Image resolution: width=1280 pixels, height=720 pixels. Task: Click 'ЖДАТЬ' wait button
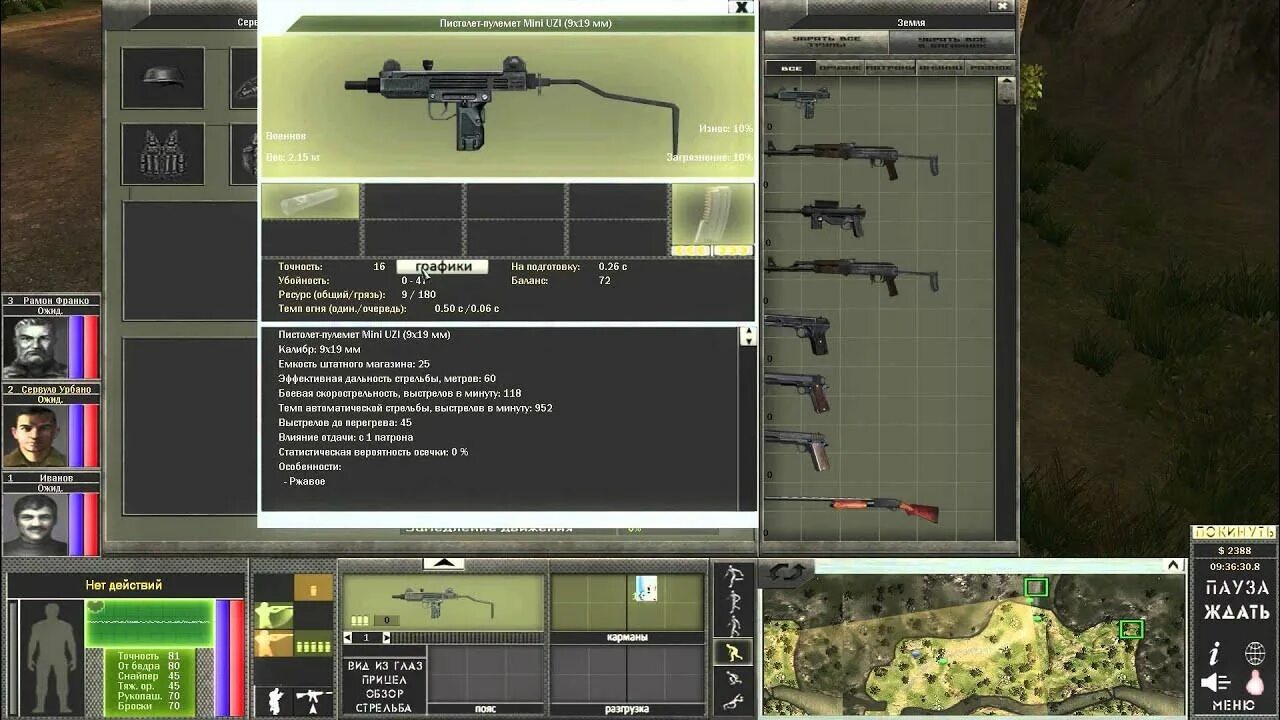[x=1237, y=612]
